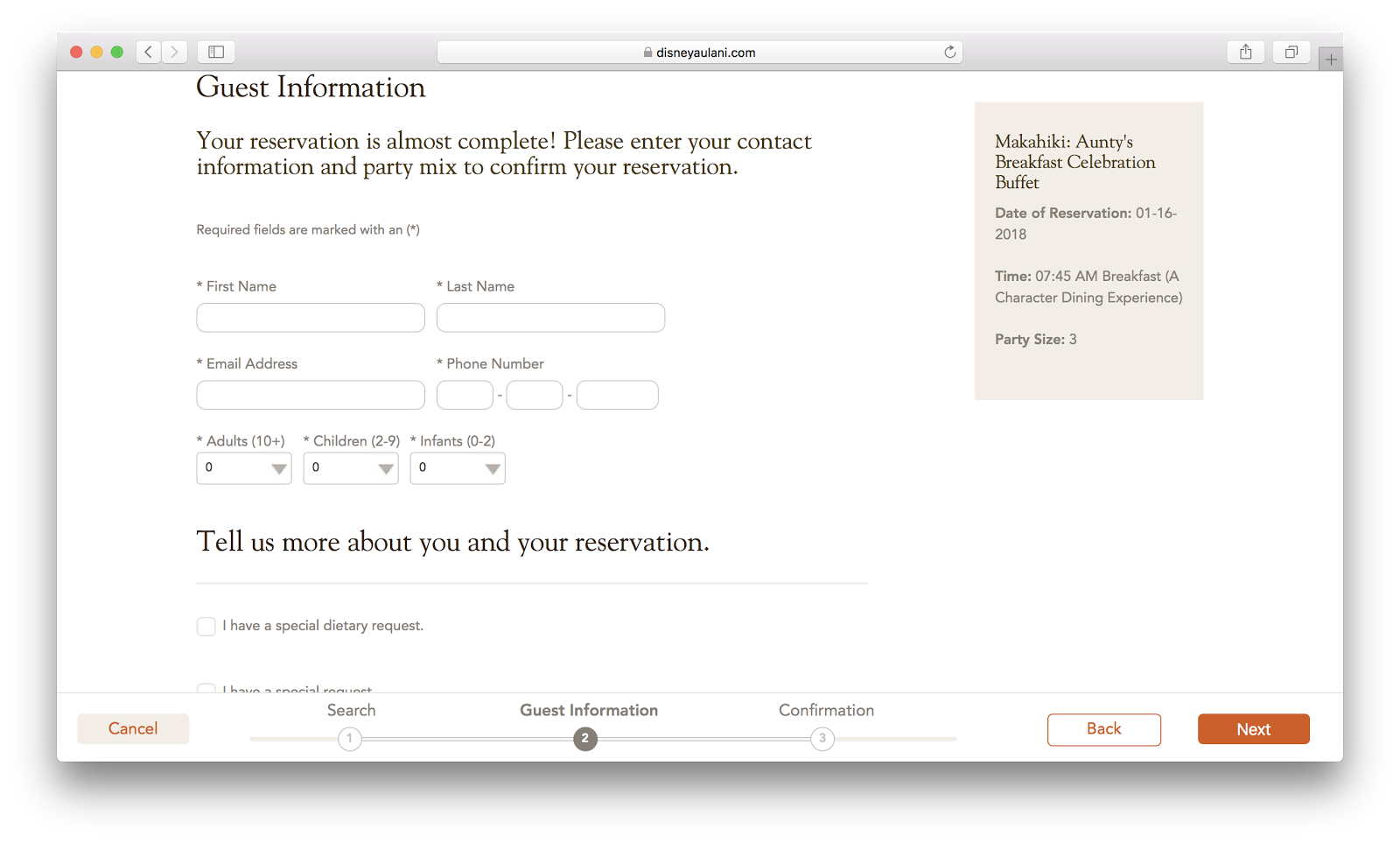Select step 1 Search circle
Screen dimensions: 1400x843
pyautogui.click(x=350, y=739)
